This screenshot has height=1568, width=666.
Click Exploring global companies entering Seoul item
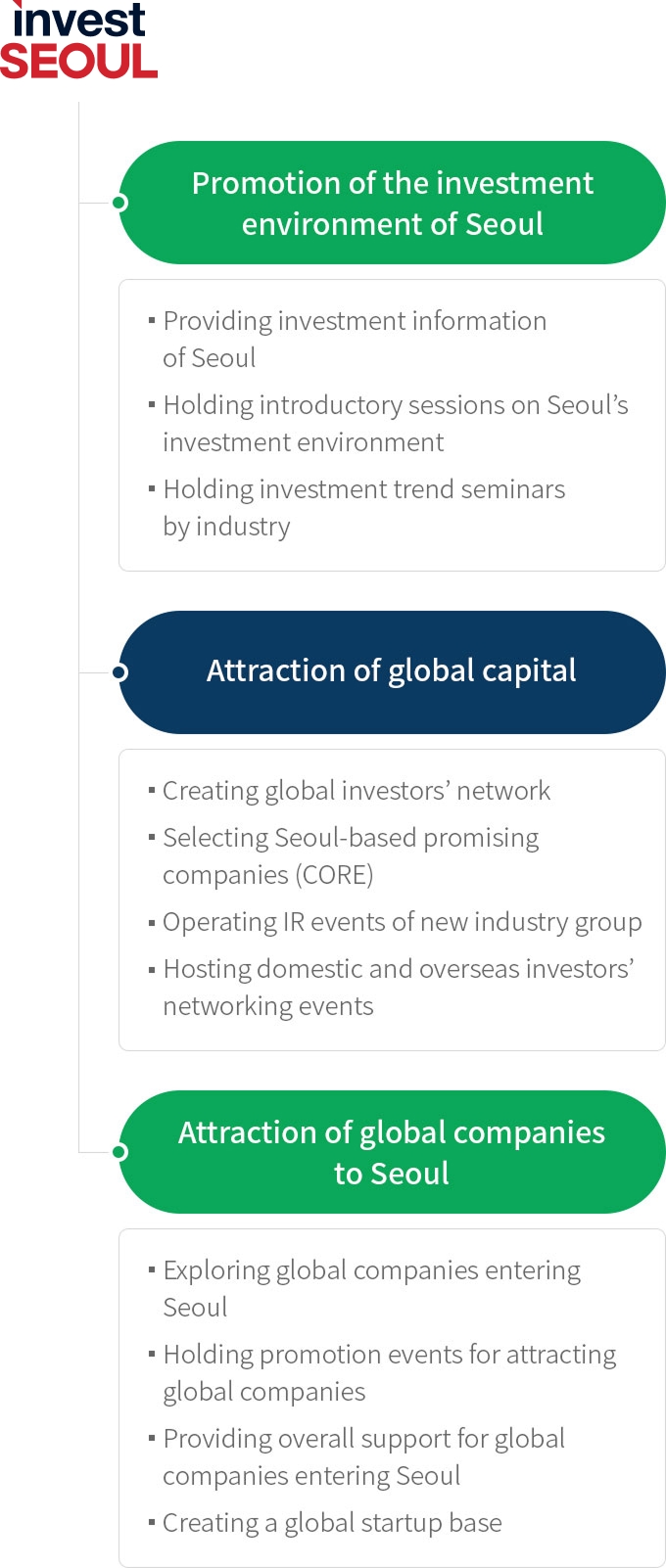(364, 1289)
